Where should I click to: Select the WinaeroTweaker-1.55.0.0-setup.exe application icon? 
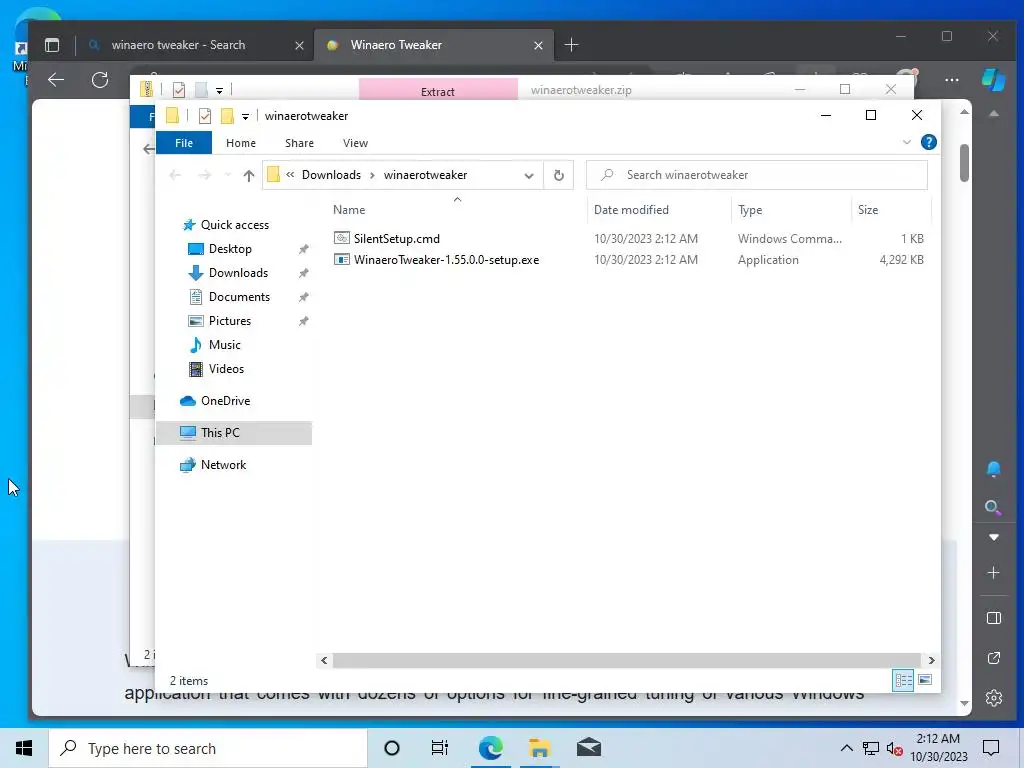342,259
